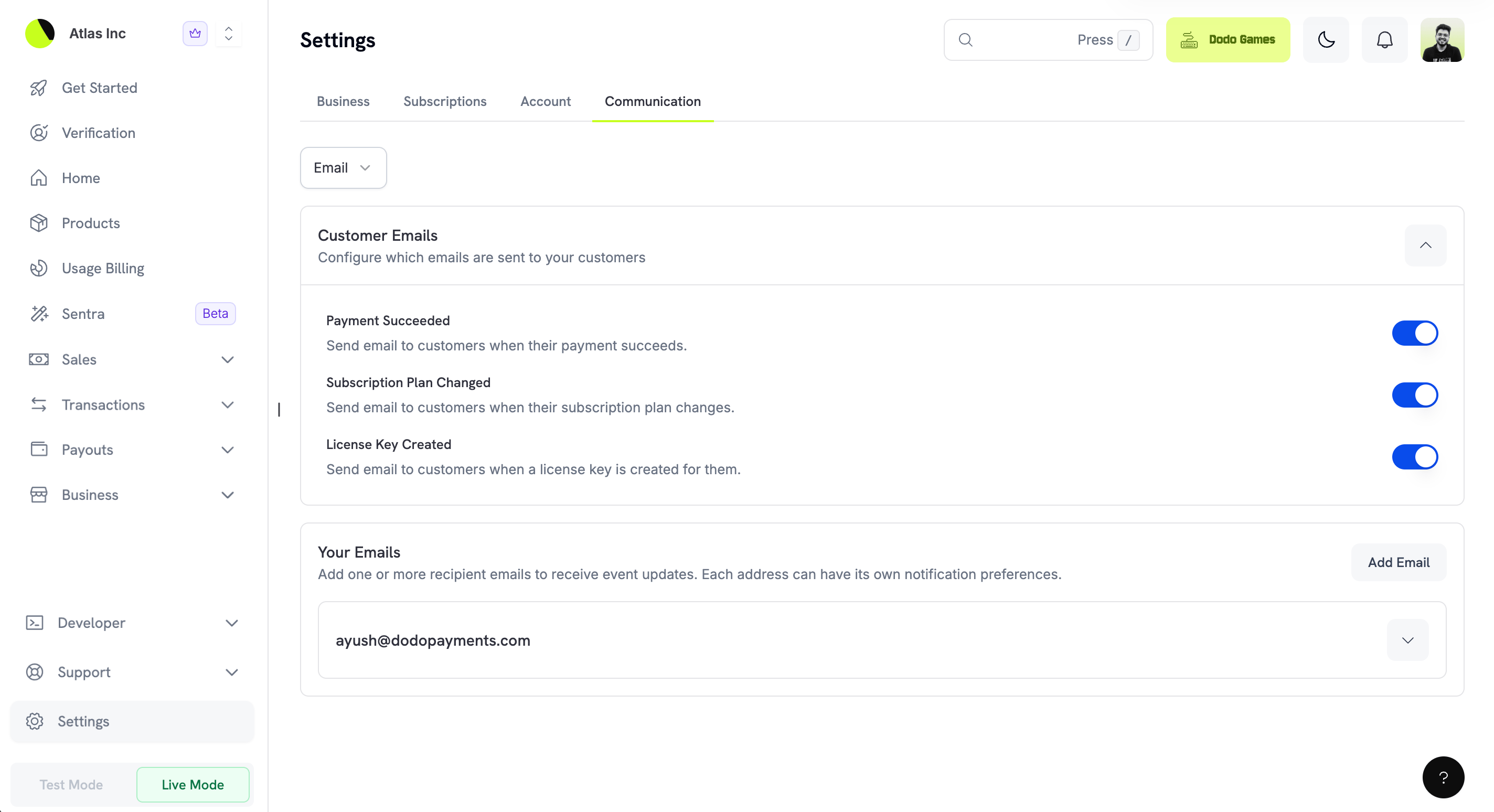Click the Usage Billing icon
Viewport: 1494px width, 812px height.
click(x=39, y=268)
